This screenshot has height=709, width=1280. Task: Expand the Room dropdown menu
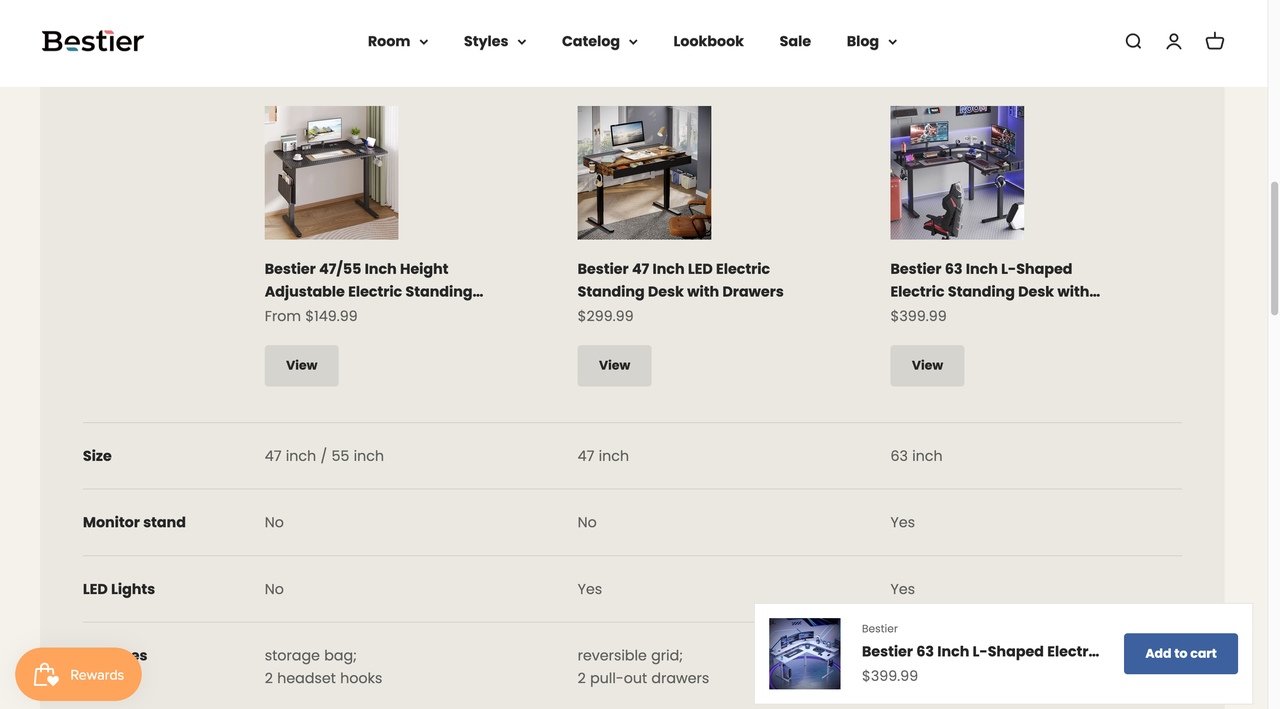(398, 41)
